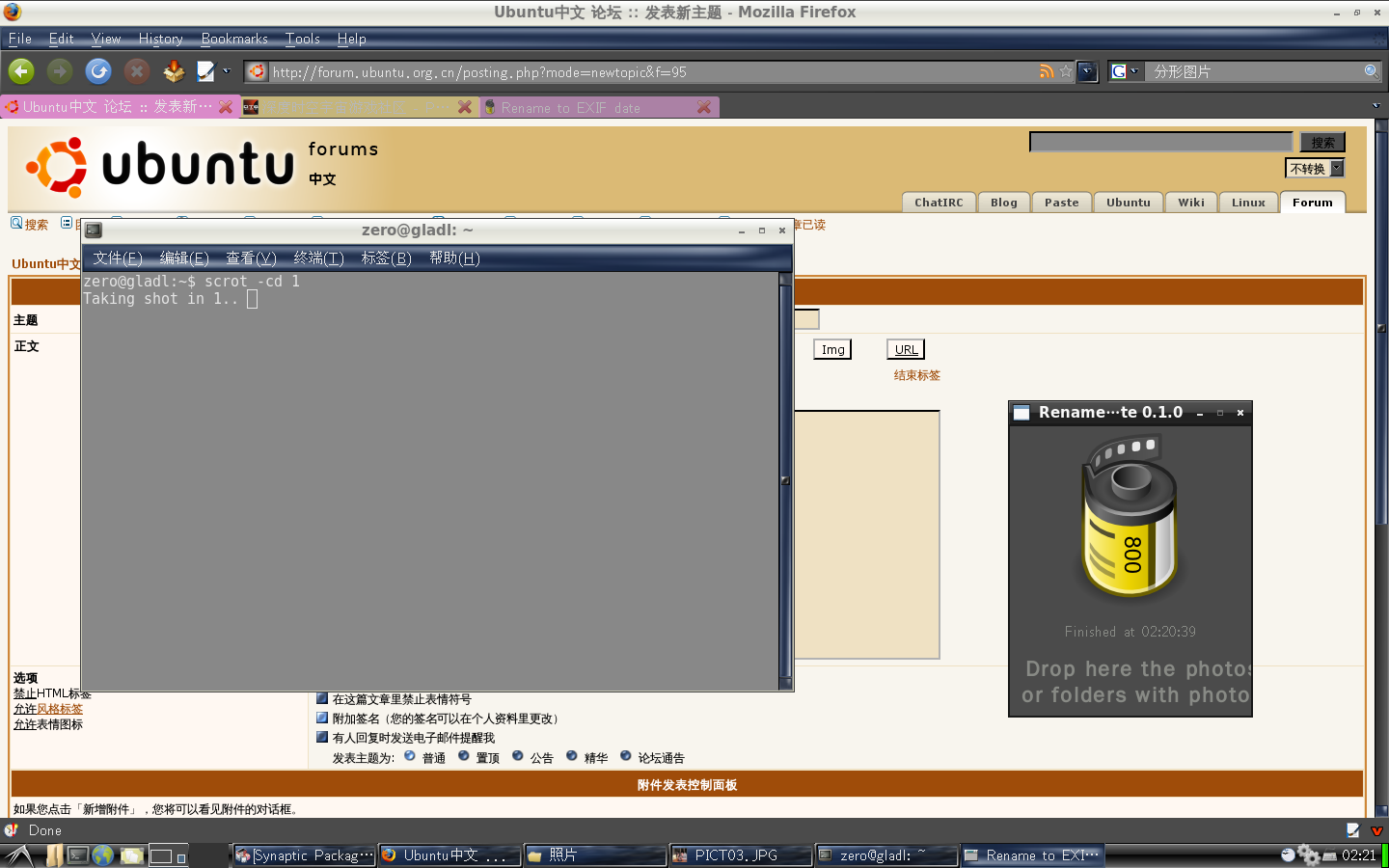This screenshot has width=1389, height=868.
Task: Open terminal 文件(F) menu
Action: tap(117, 258)
